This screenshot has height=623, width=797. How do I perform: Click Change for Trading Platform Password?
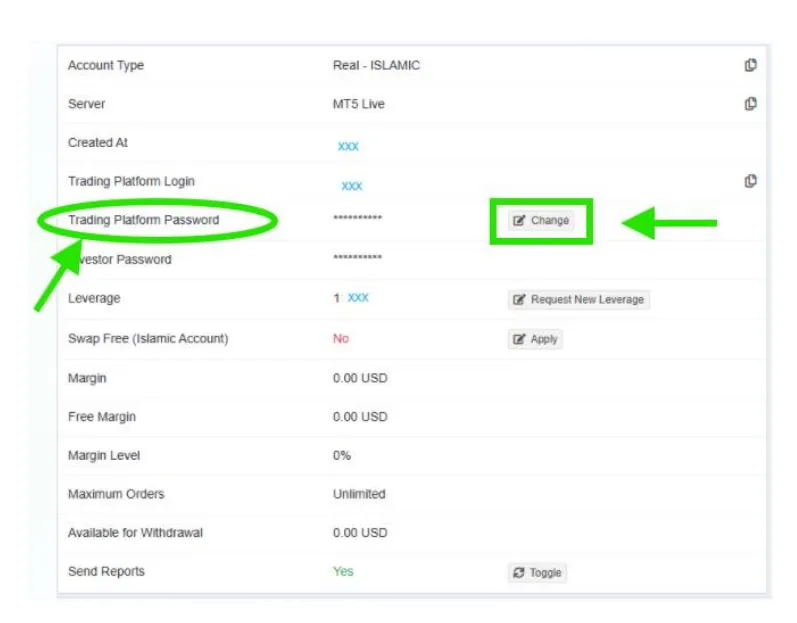pyautogui.click(x=541, y=221)
